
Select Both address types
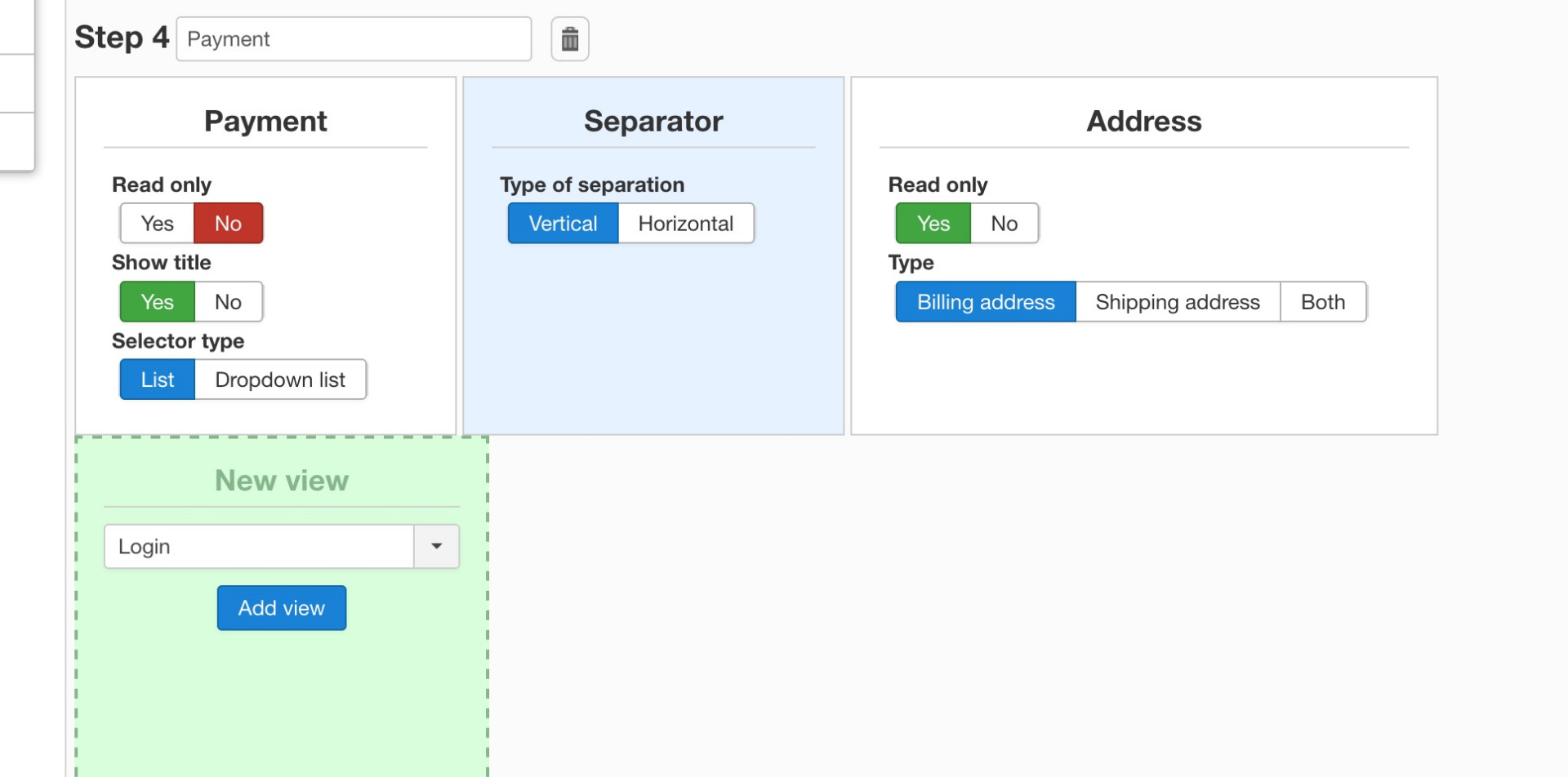tap(1322, 302)
